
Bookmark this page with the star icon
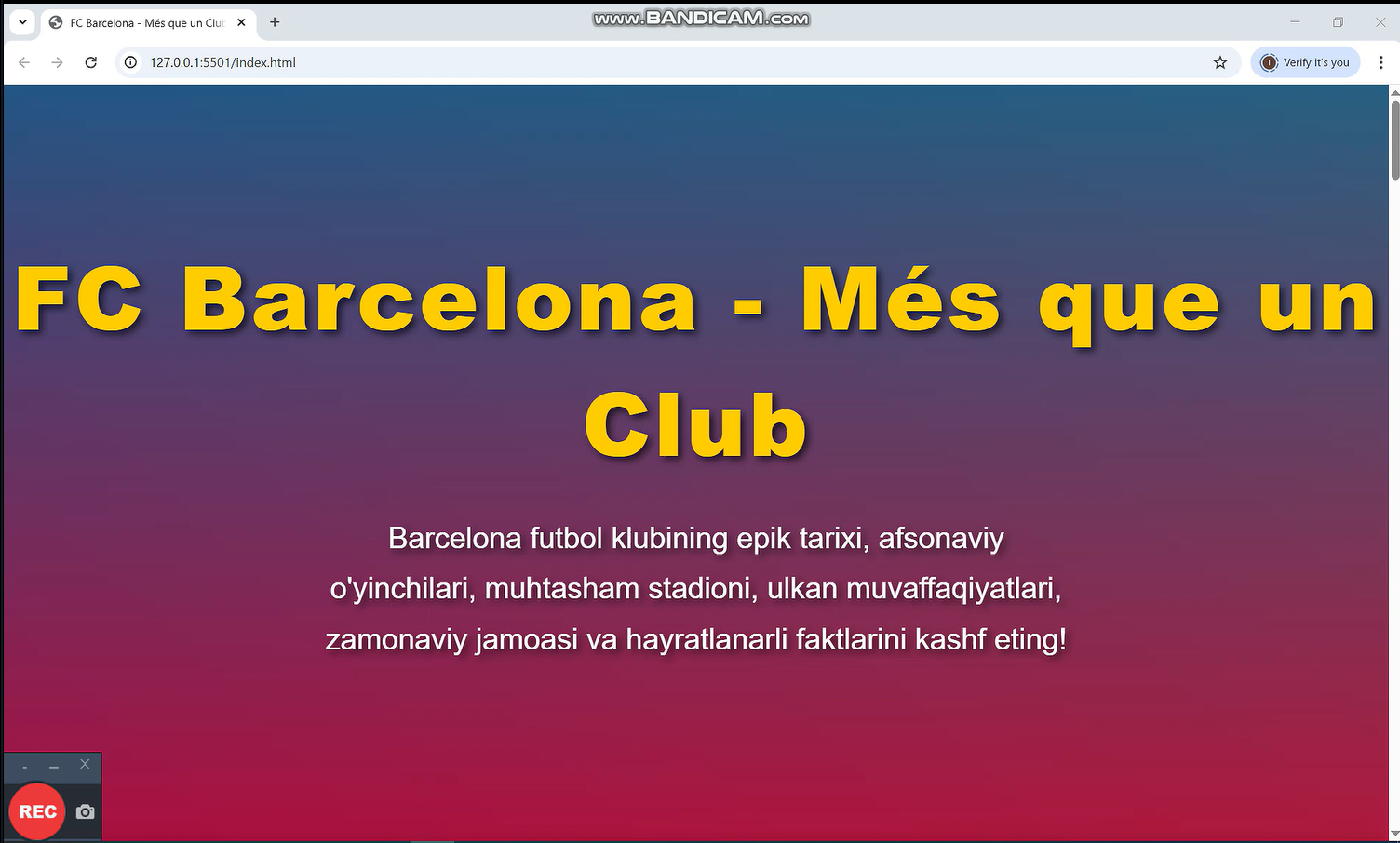tap(1220, 62)
